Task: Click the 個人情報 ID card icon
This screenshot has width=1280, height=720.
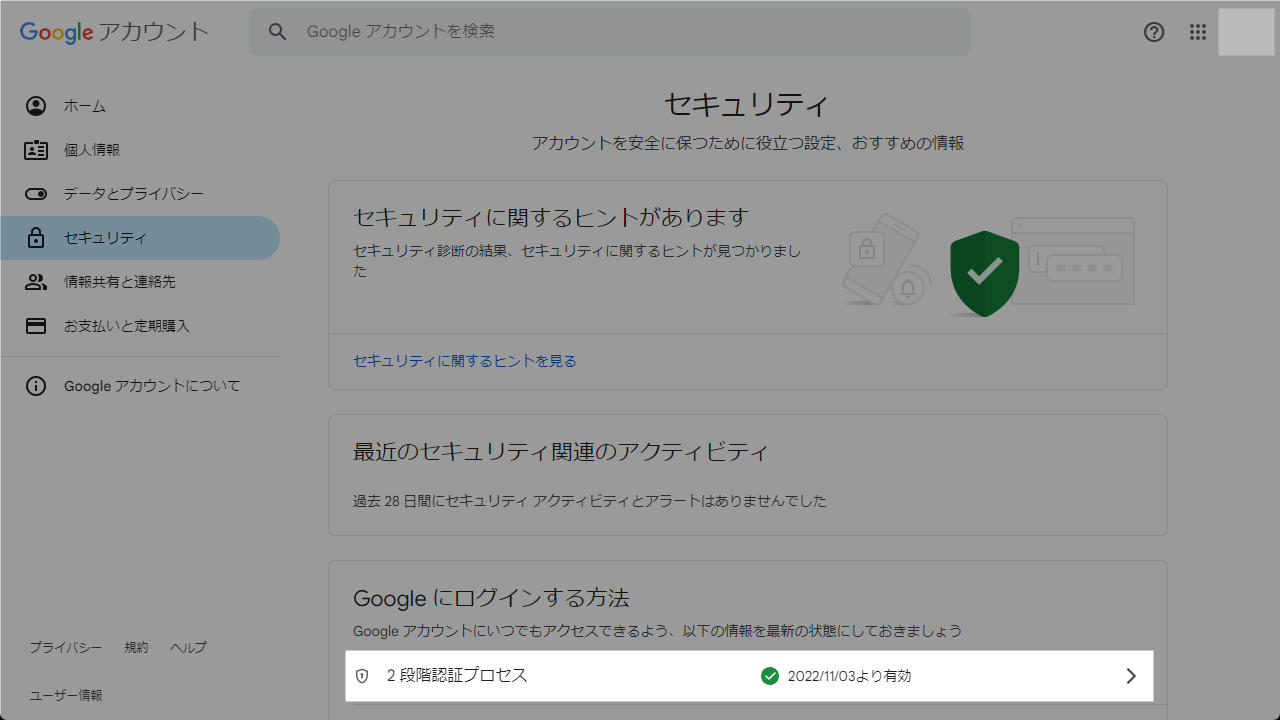Action: click(x=36, y=150)
